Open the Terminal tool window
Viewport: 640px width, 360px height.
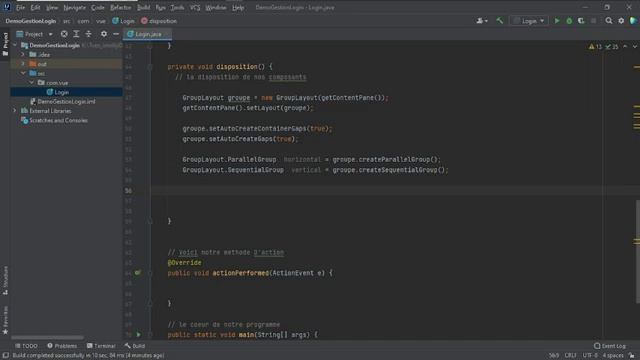point(101,346)
